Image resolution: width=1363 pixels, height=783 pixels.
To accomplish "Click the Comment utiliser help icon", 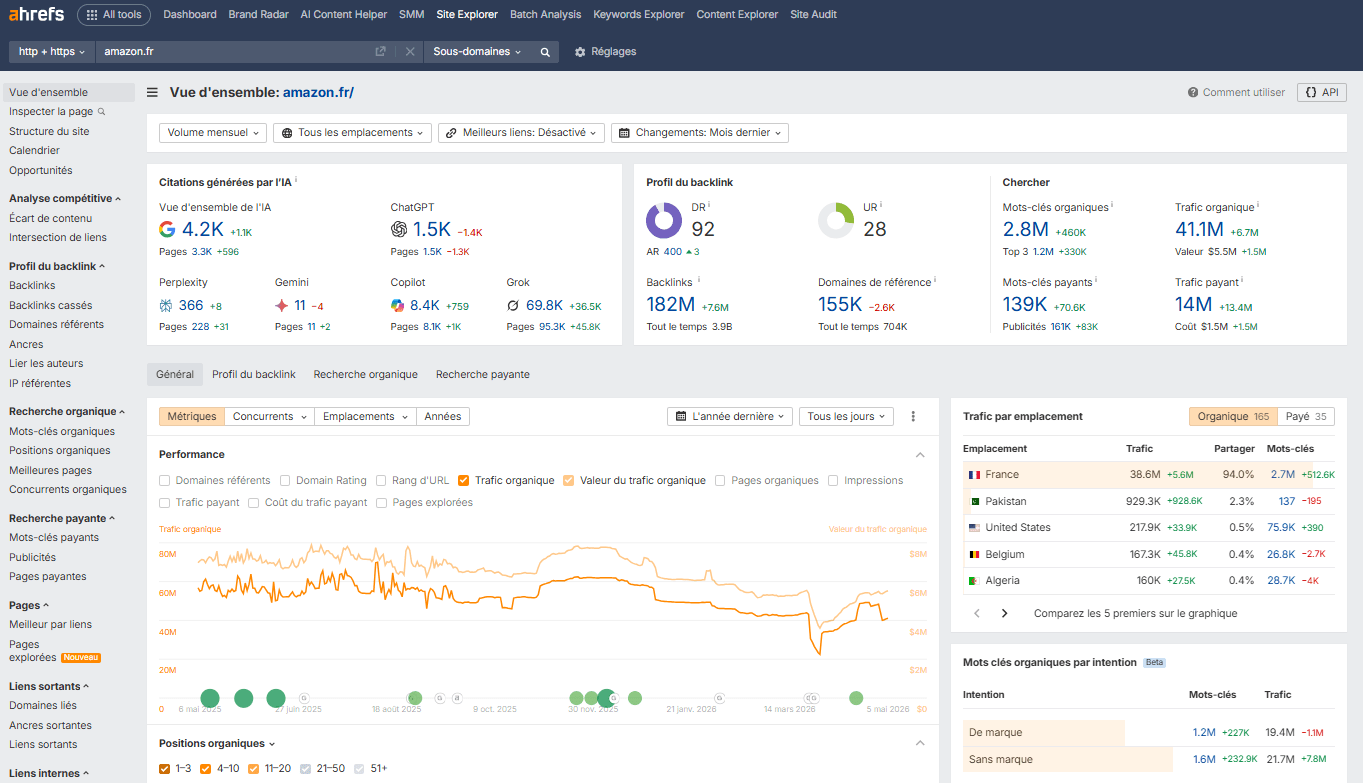I will pyautogui.click(x=1193, y=93).
